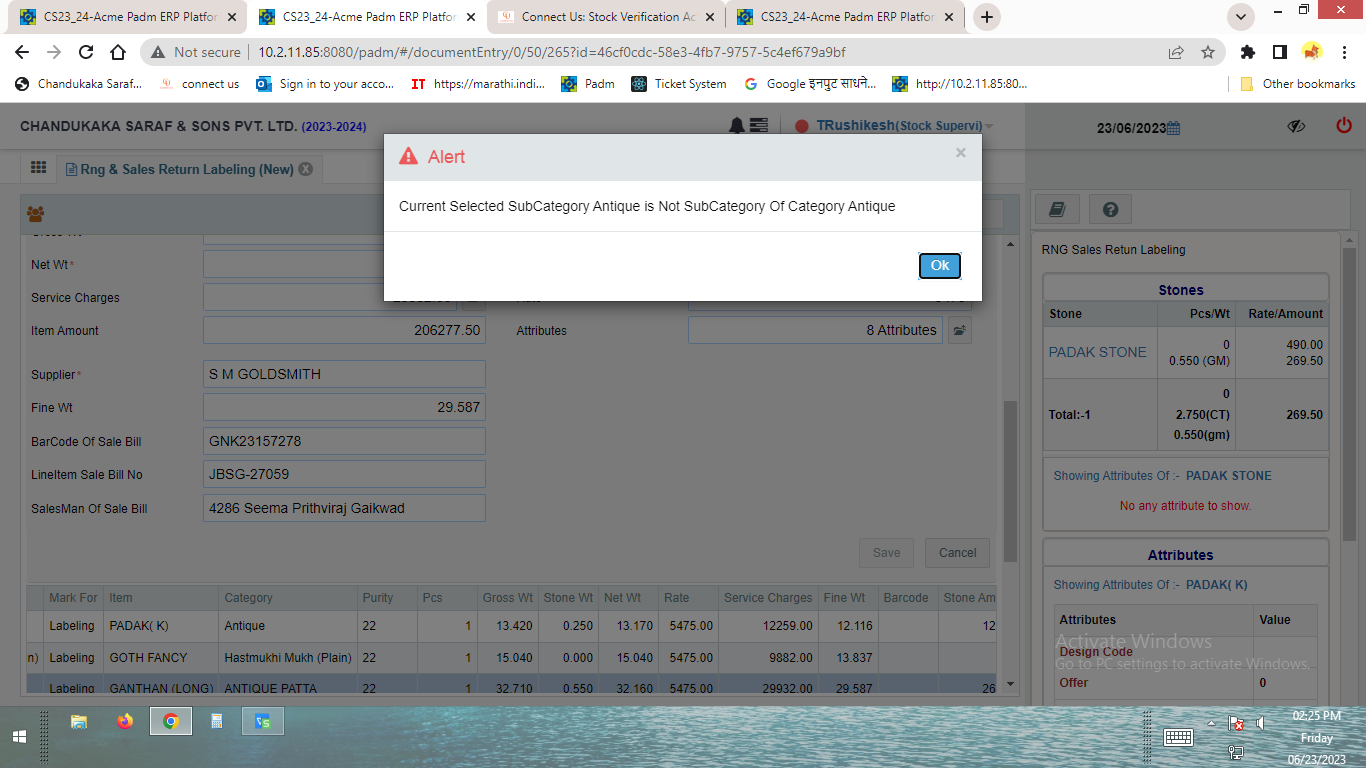Click the LineItem Sale Bill No field

pos(344,474)
